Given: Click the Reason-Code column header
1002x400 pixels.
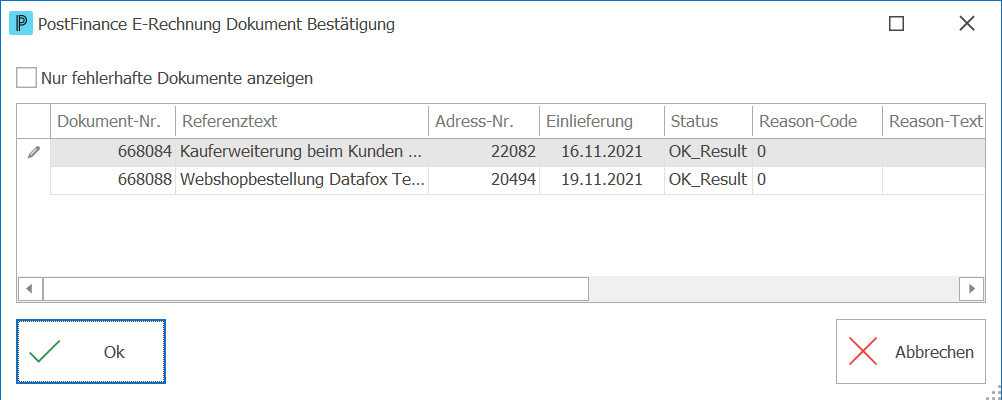Looking at the screenshot, I should 817,121.
